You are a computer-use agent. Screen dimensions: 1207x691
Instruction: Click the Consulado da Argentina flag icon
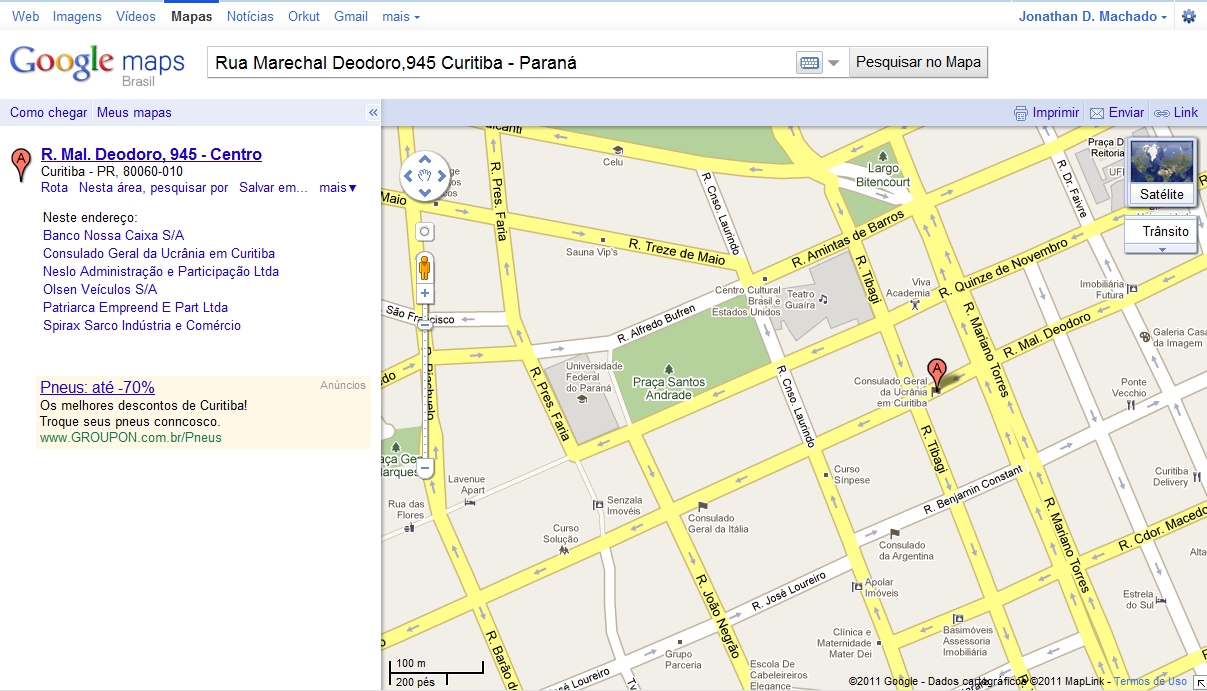pos(894,534)
